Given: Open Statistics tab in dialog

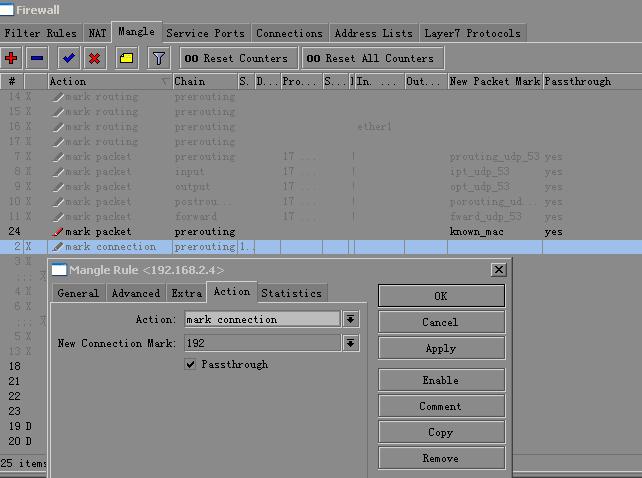Looking at the screenshot, I should point(292,293).
